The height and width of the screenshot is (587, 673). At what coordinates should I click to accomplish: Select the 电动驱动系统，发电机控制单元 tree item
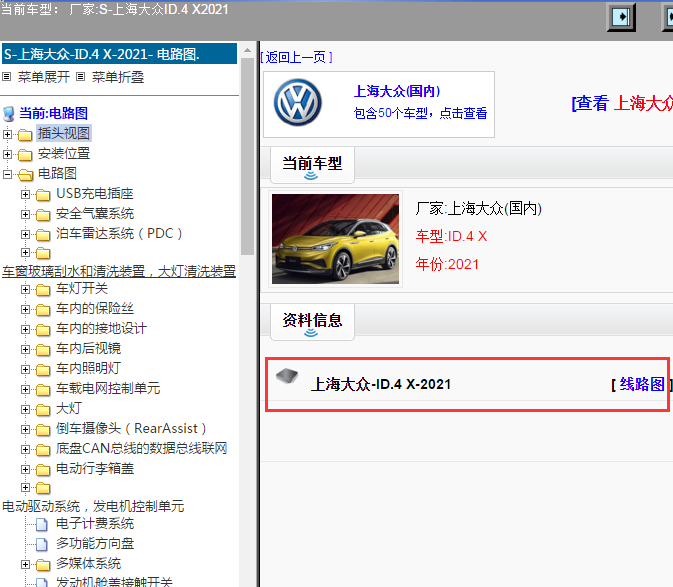(x=93, y=506)
